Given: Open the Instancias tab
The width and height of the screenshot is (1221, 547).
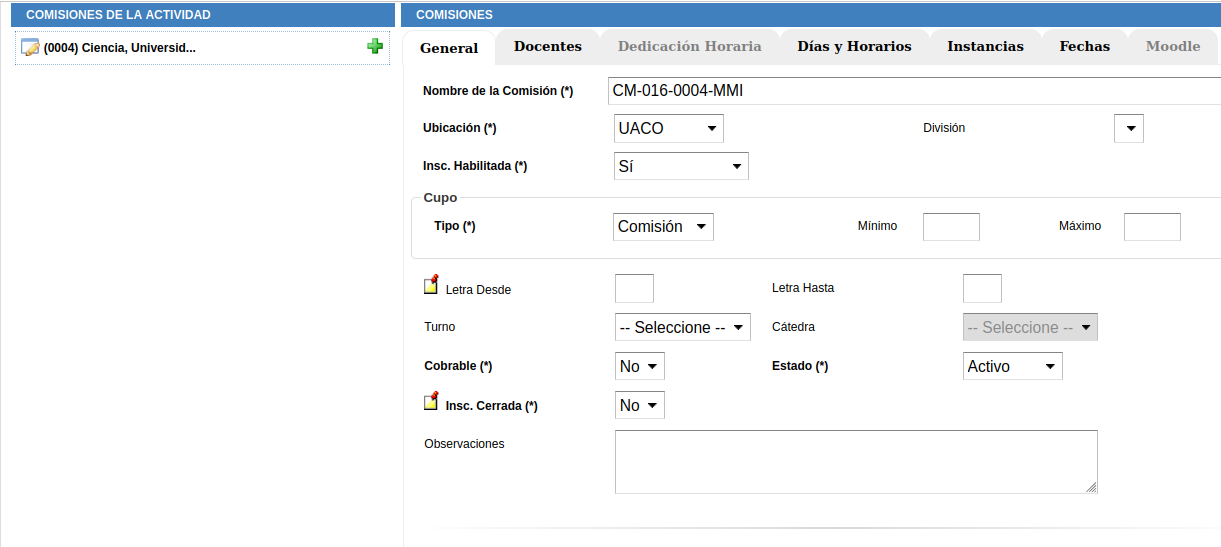Looking at the screenshot, I should click(x=985, y=46).
